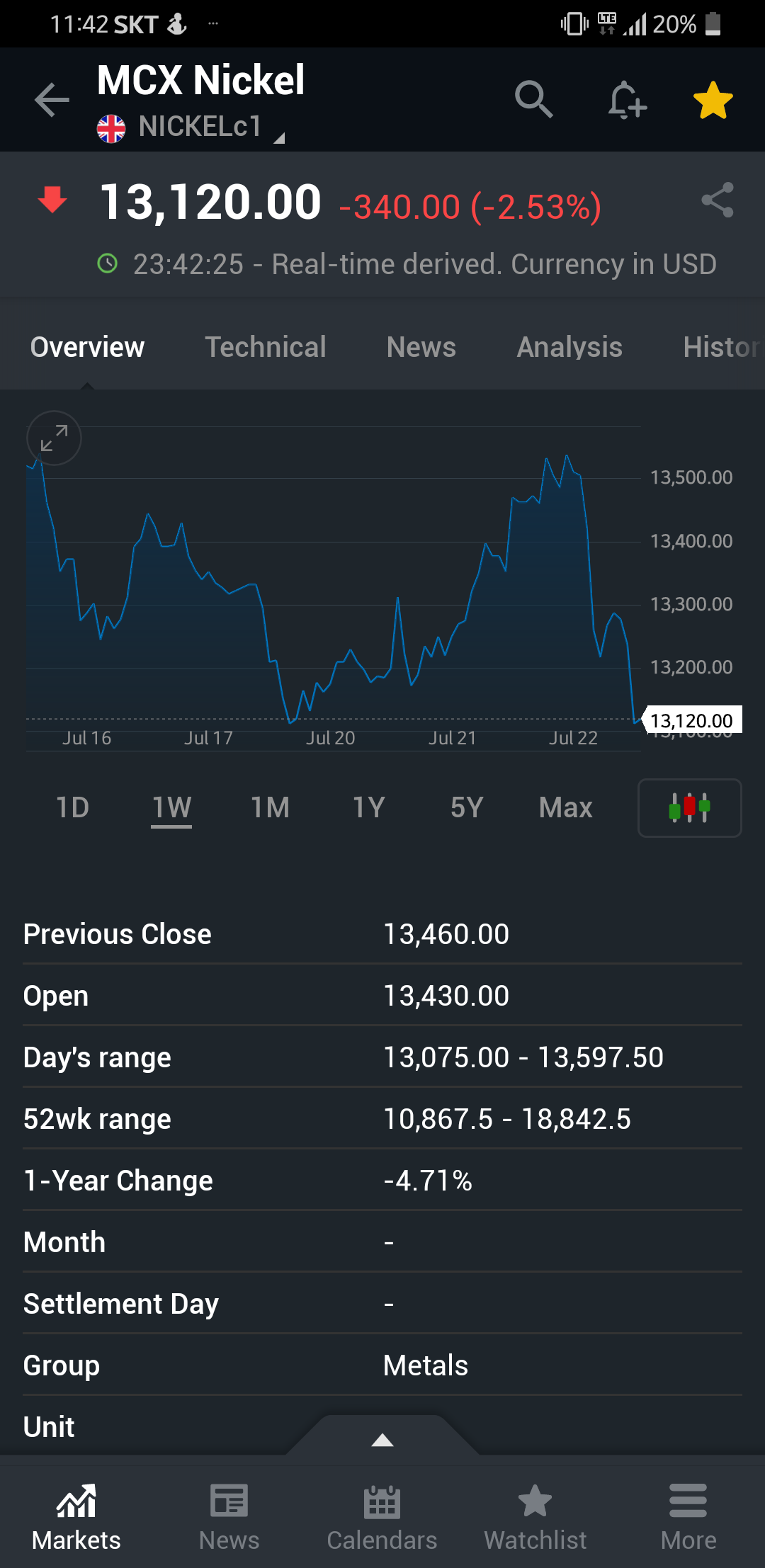765x1568 pixels.
Task: Add a price alert with bell icon
Action: coord(627,100)
